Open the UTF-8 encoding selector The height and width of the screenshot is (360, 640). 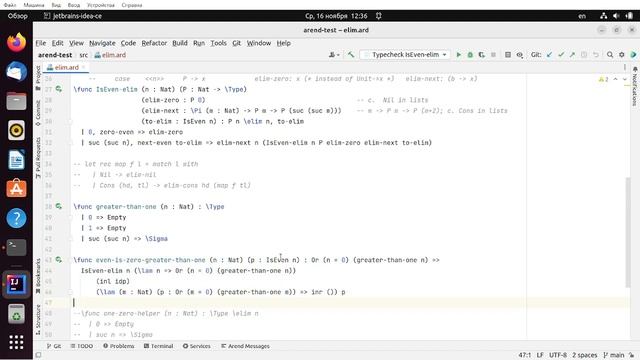(558, 355)
